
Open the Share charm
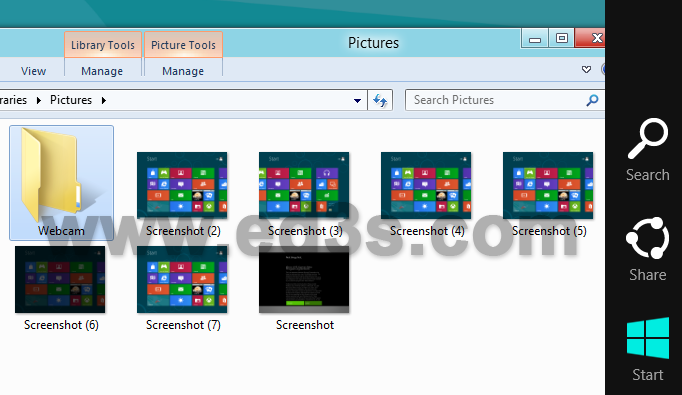tap(648, 250)
